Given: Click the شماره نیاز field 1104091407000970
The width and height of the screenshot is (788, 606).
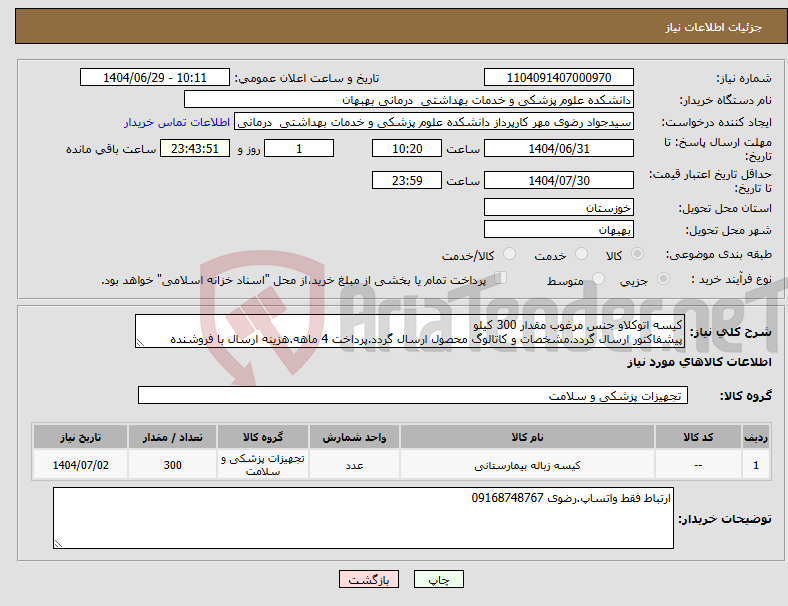Looking at the screenshot, I should point(558,77).
